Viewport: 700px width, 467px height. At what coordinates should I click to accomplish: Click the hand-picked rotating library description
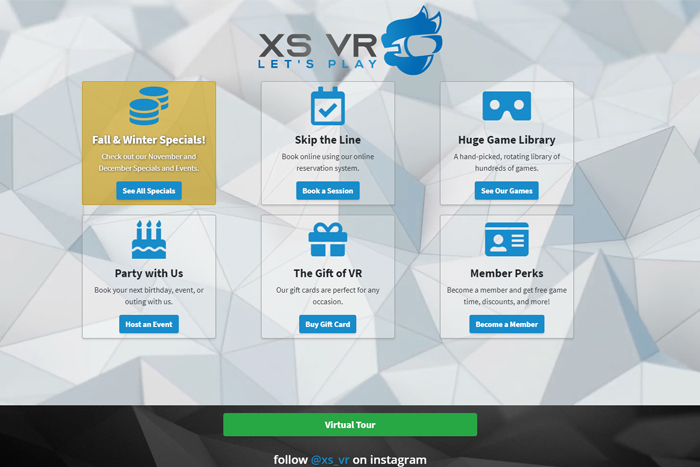507,163
